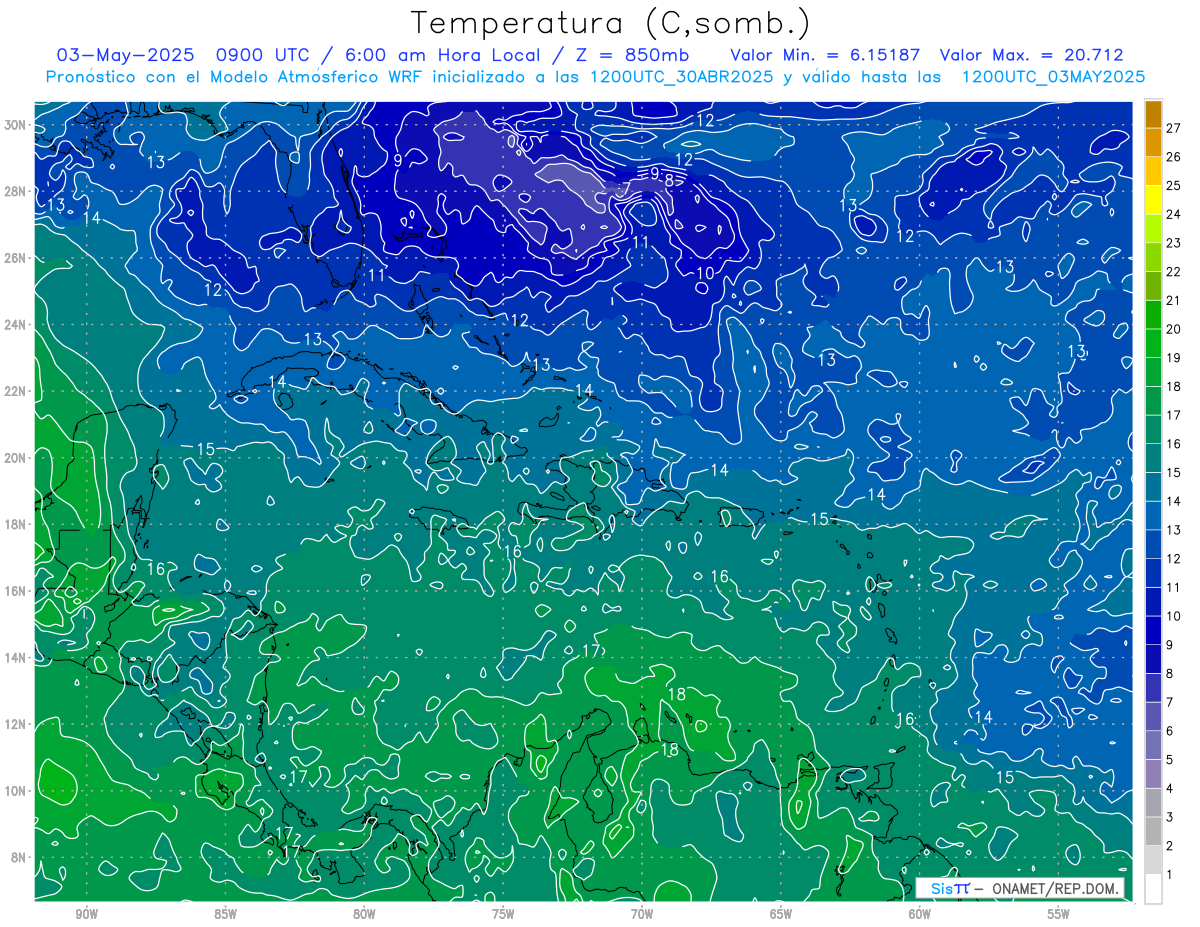Viewport: 1200px width, 927px height.
Task: Click the 10N latitude axis label
Action: tap(16, 791)
